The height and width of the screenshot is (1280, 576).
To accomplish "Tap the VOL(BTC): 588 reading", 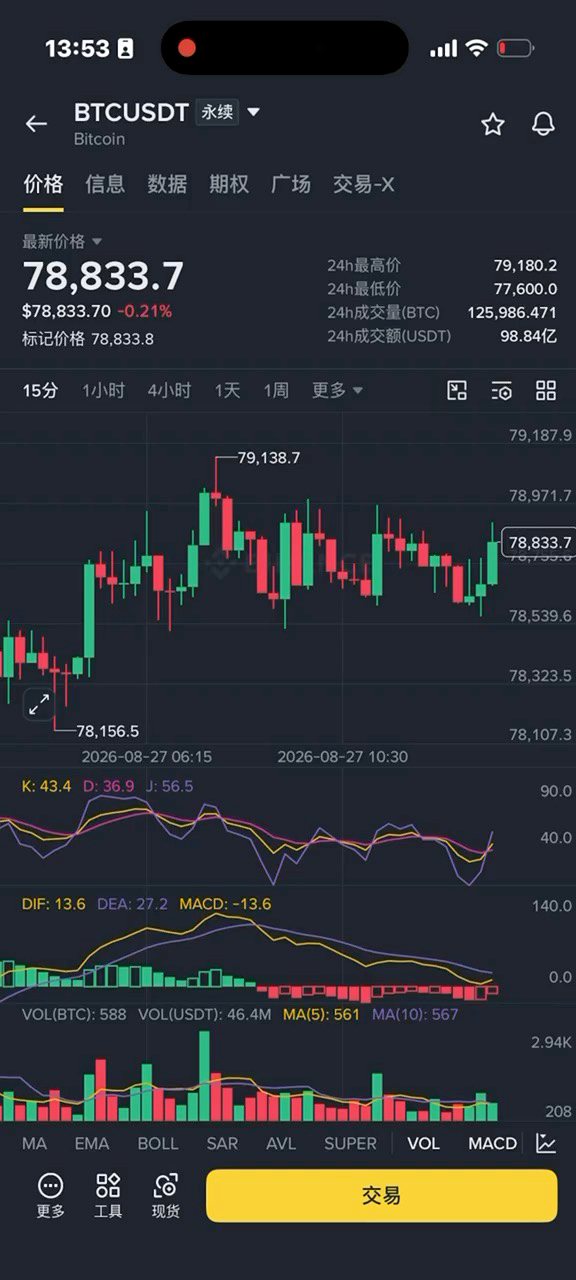I will [74, 1014].
